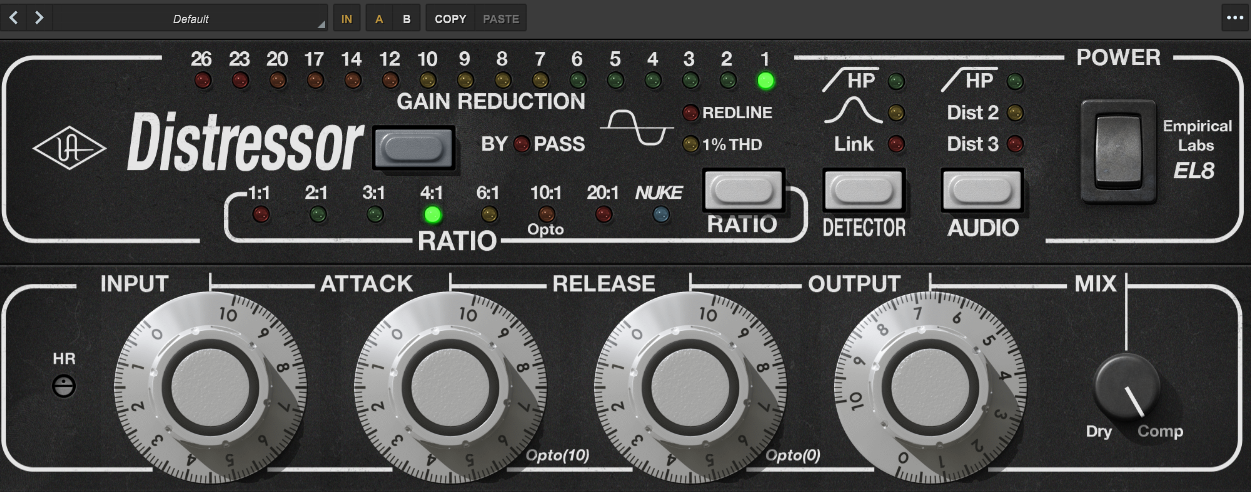1251x492 pixels.
Task: Select the 3:1 ratio LED
Action: [375, 213]
